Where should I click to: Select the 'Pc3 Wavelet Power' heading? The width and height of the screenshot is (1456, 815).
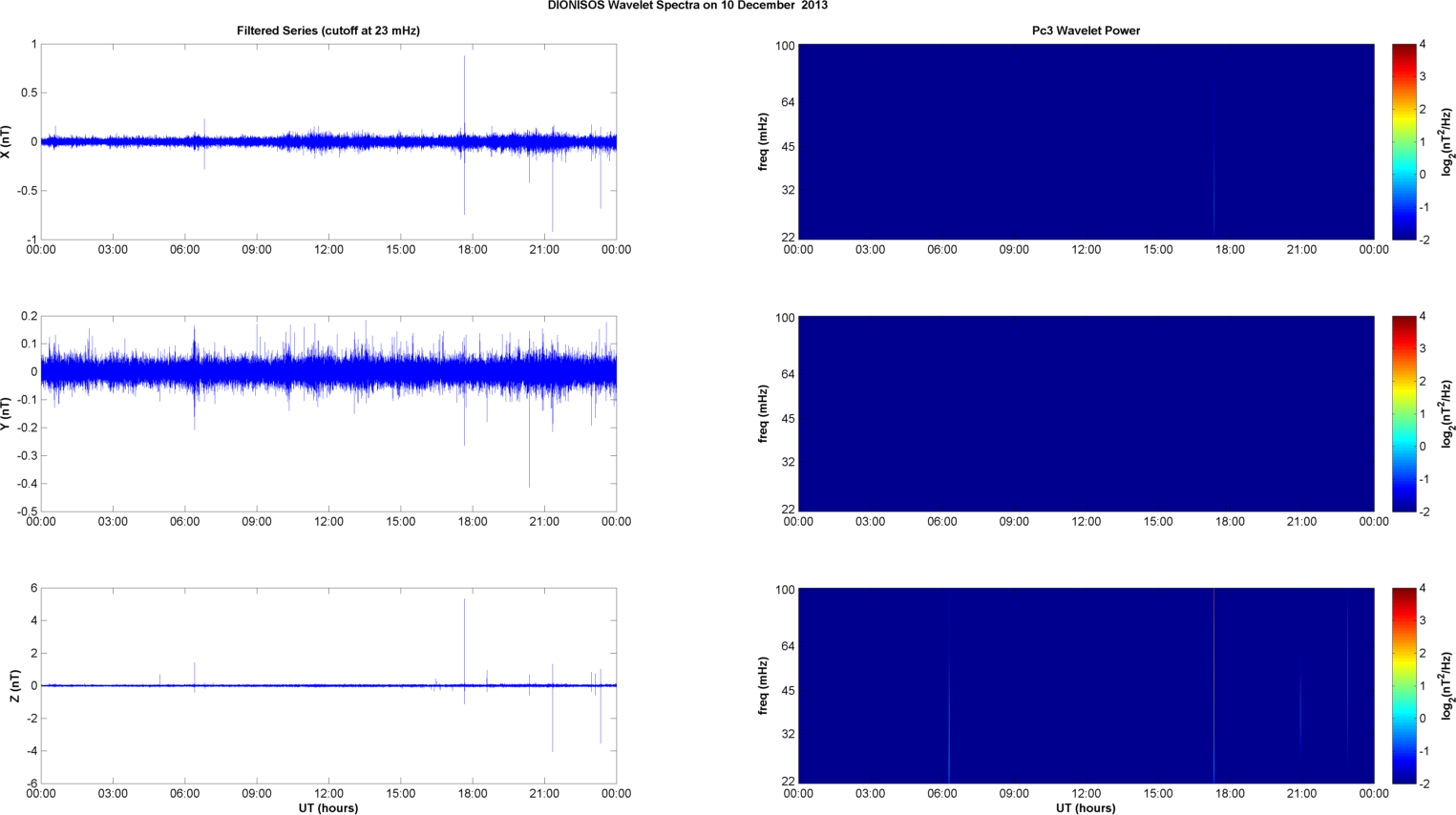tap(1086, 31)
